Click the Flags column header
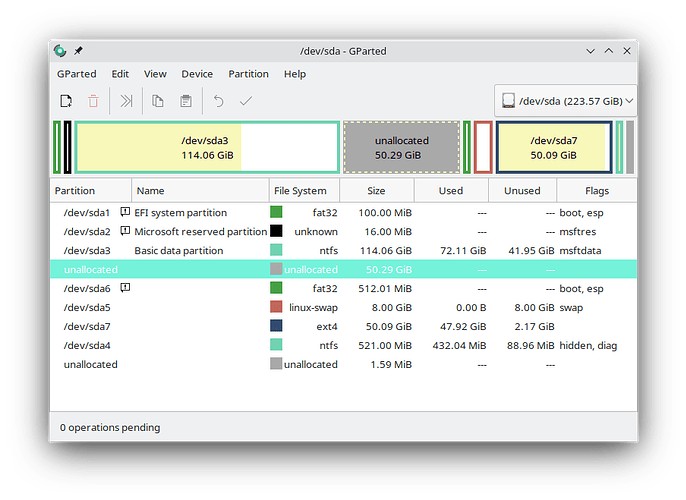This screenshot has height=500, width=686. click(x=597, y=191)
